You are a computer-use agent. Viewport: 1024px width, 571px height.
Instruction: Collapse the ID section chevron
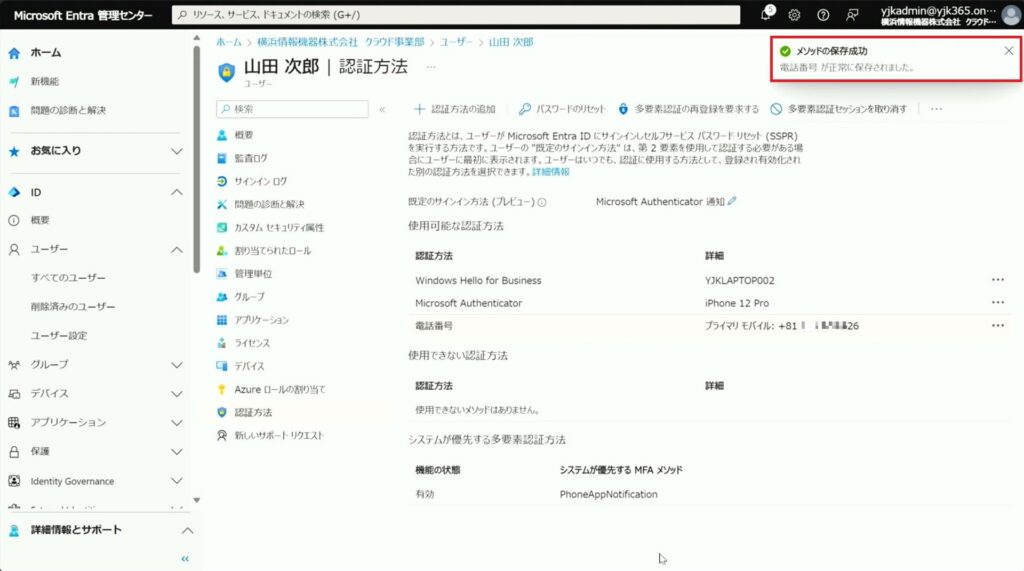tap(177, 192)
